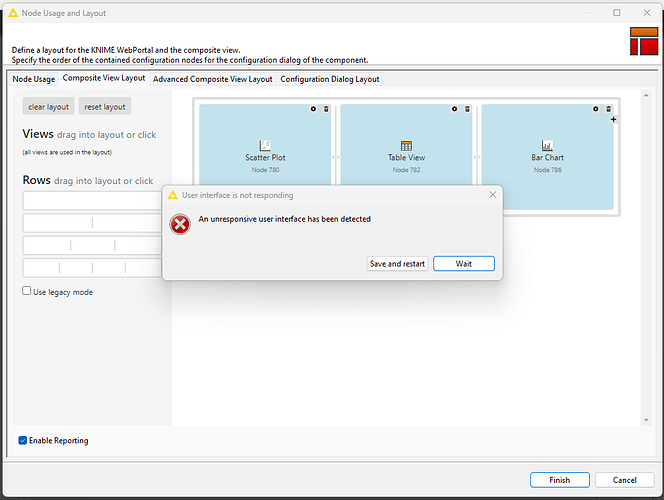Select the single-column row template
Screen dimensions: 664x500
click(x=92, y=201)
